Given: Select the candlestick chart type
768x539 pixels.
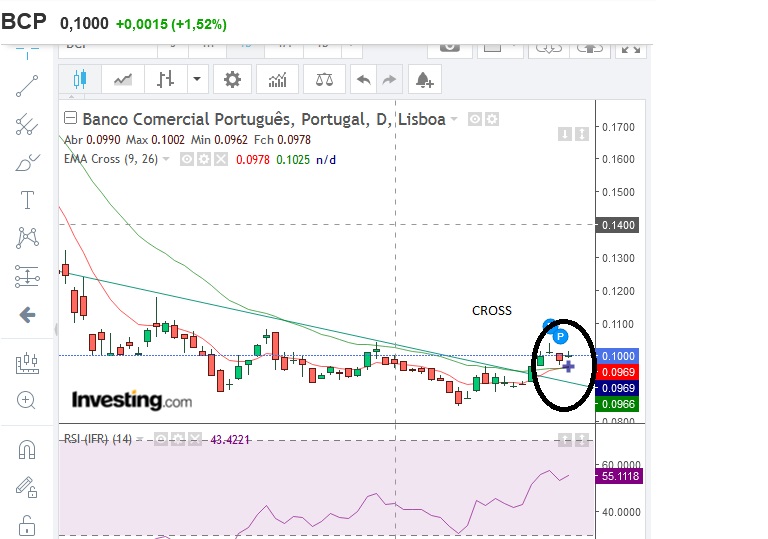Looking at the screenshot, I should tap(80, 79).
